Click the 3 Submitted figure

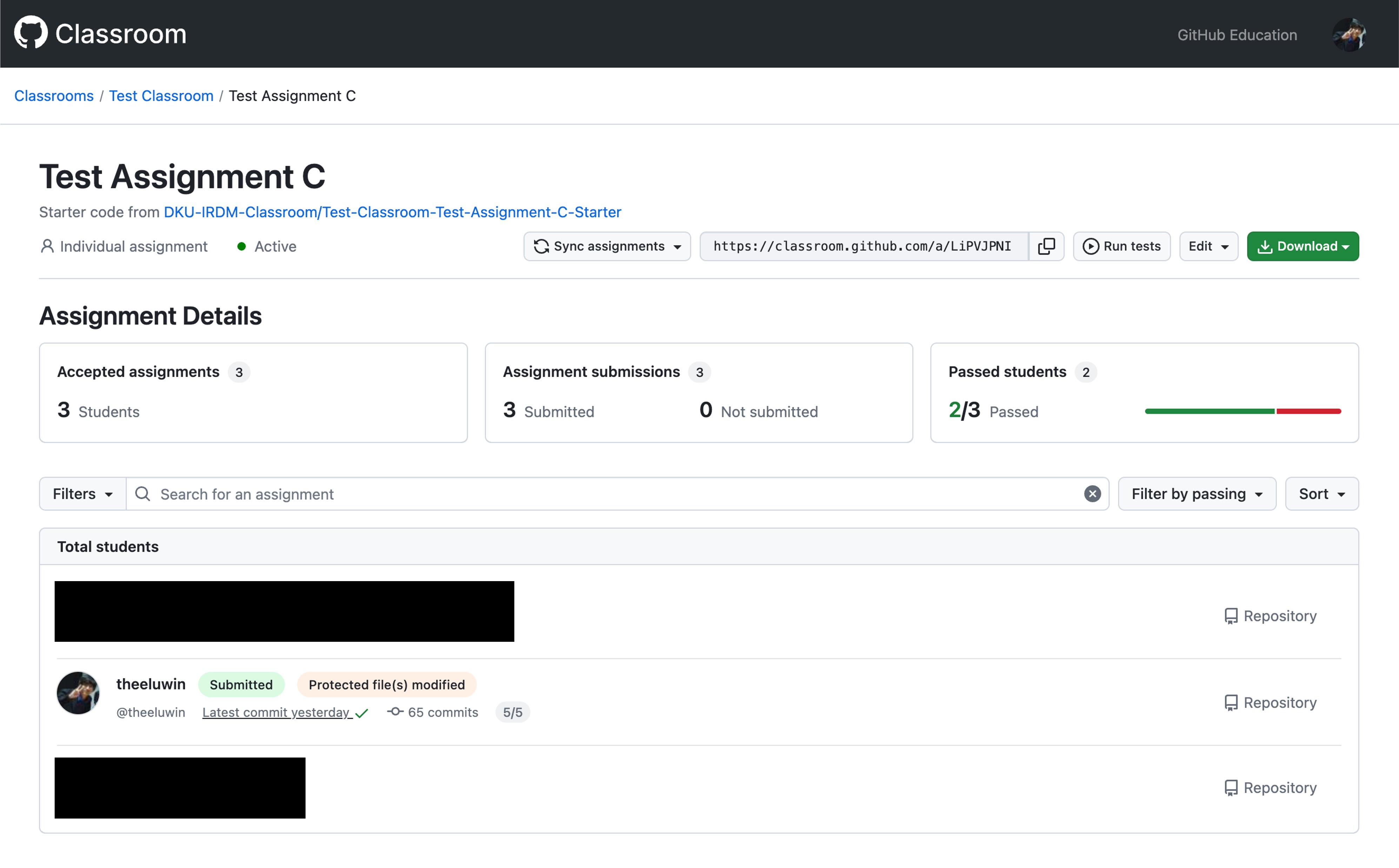click(548, 410)
